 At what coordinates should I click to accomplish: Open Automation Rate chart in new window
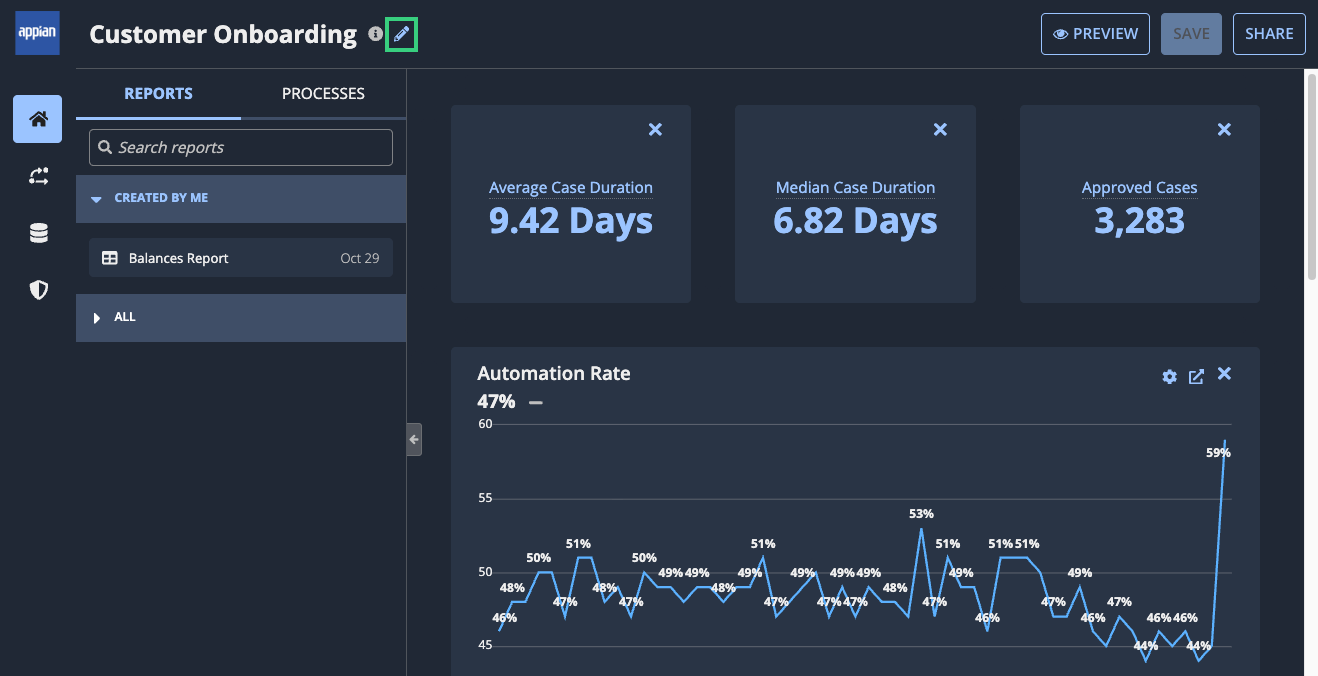point(1196,377)
